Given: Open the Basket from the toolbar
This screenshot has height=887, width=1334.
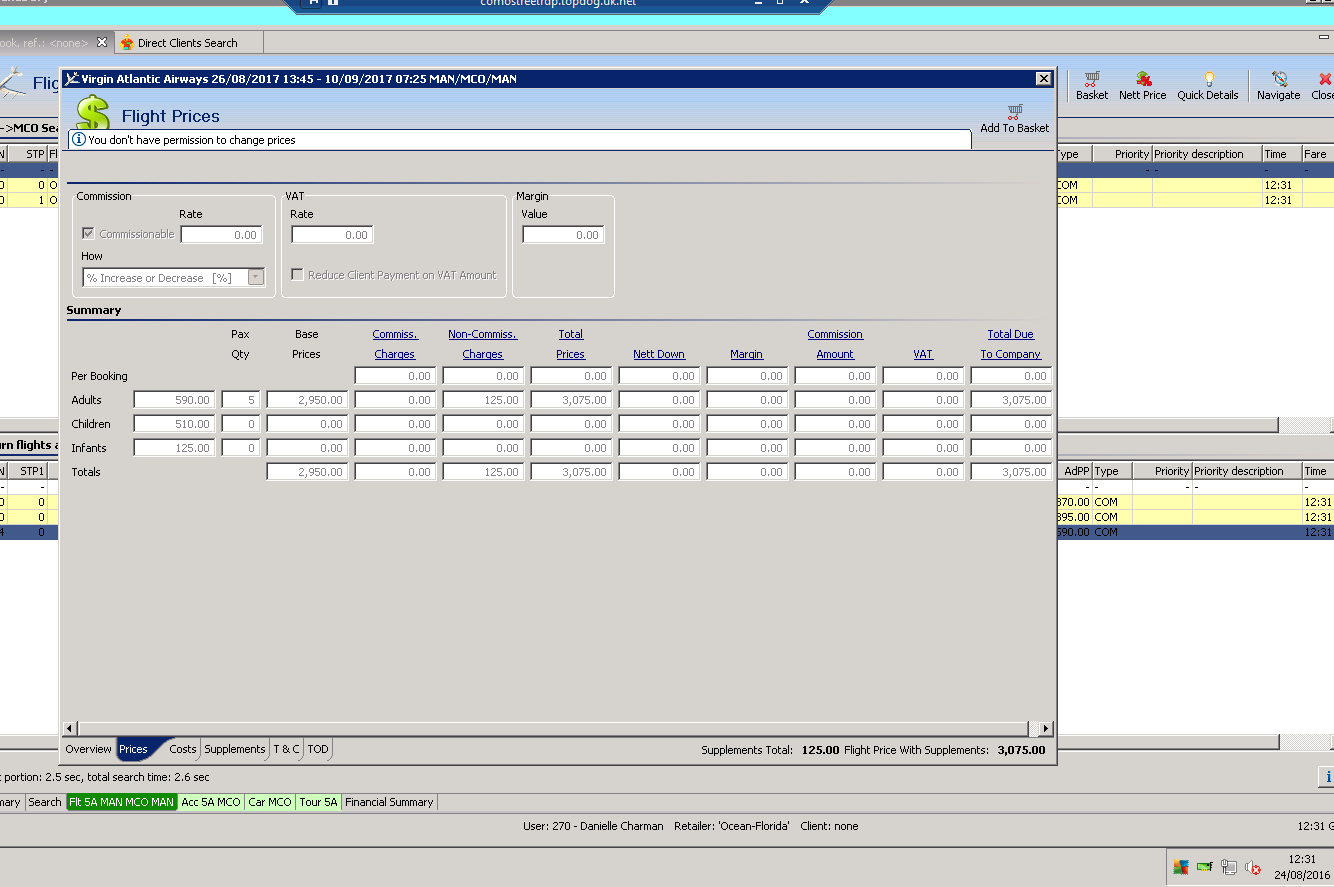Looking at the screenshot, I should point(1091,79).
